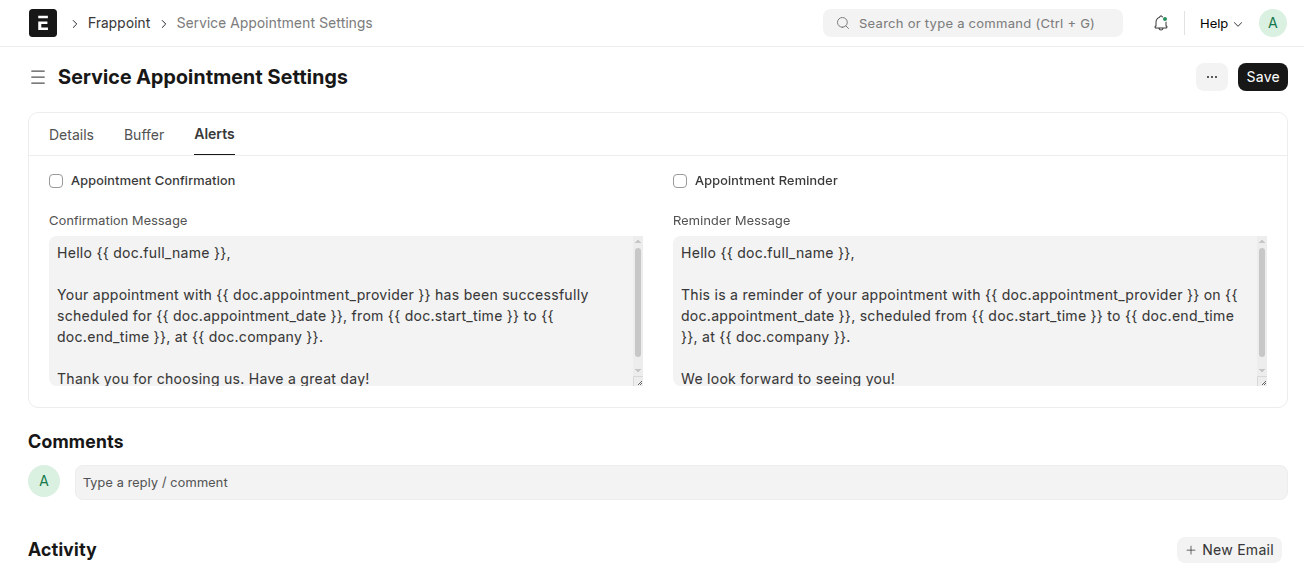Click the Save button
The width and height of the screenshot is (1304, 580).
click(x=1262, y=76)
